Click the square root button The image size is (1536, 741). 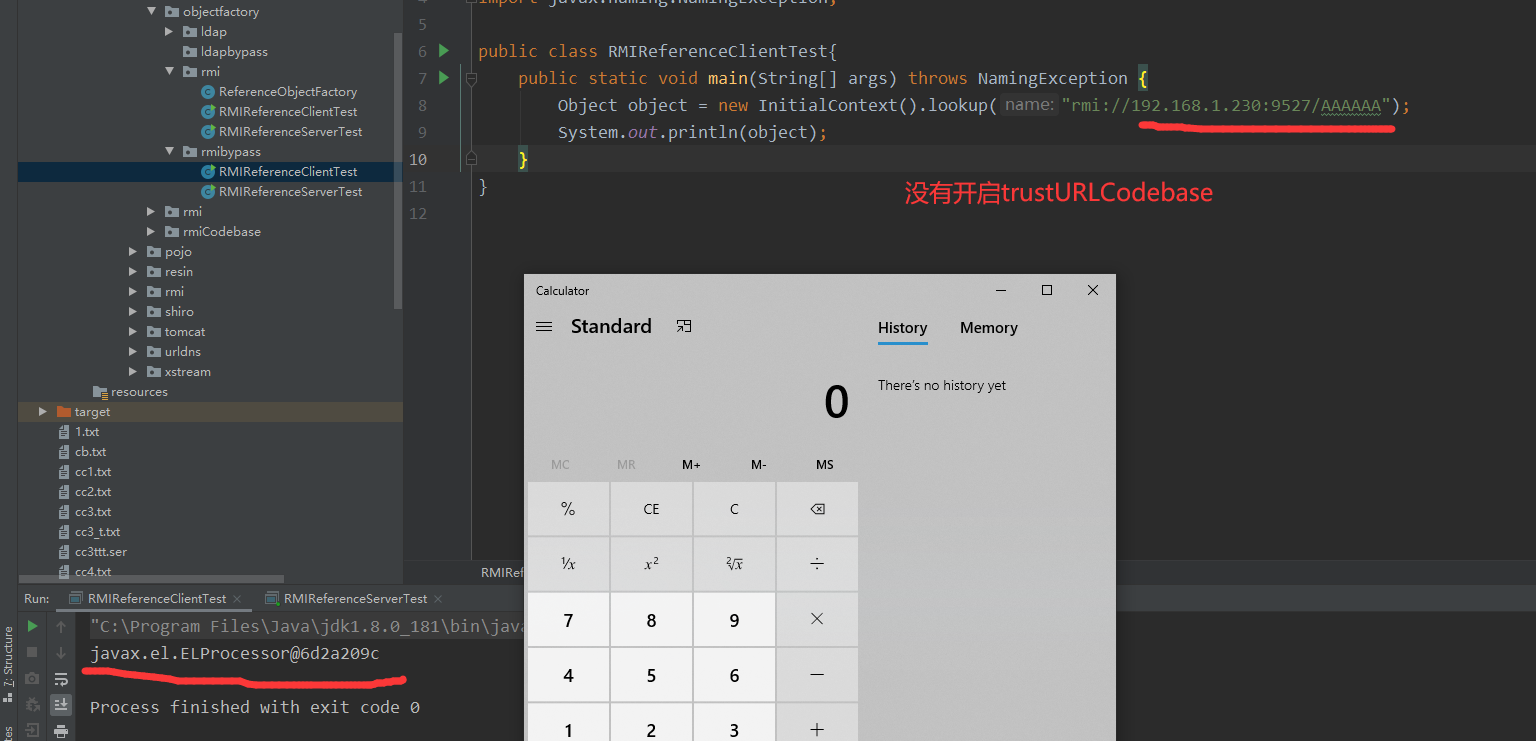pyautogui.click(x=734, y=564)
